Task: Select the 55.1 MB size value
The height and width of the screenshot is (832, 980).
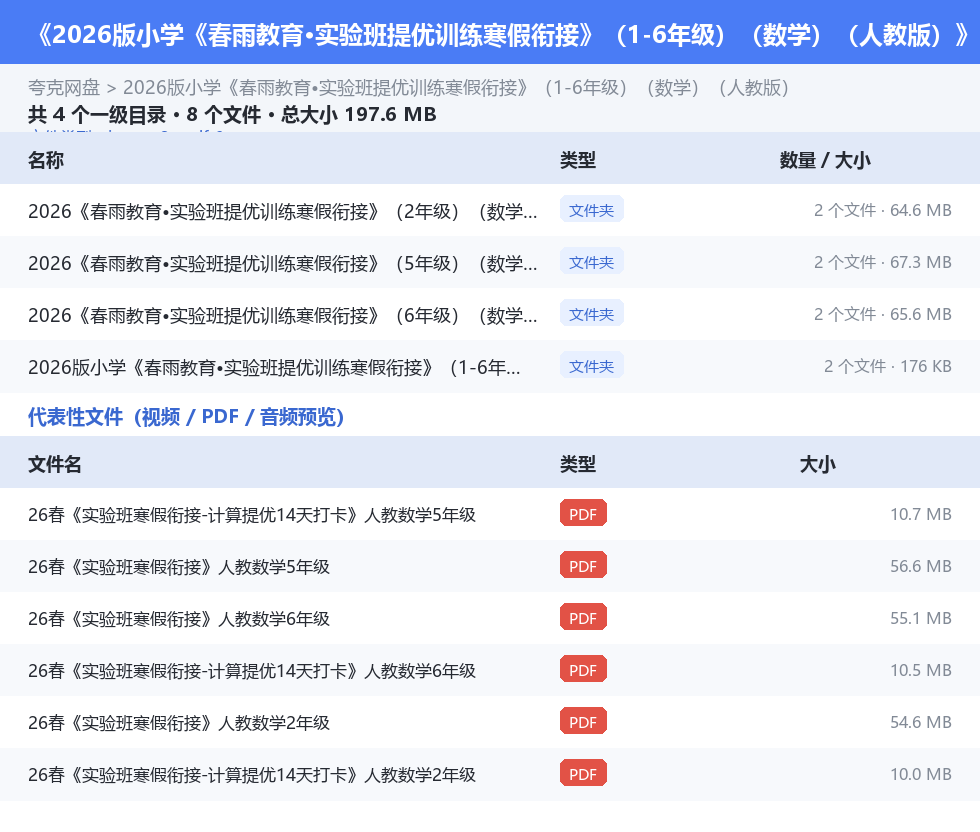Action: pyautogui.click(x=921, y=618)
